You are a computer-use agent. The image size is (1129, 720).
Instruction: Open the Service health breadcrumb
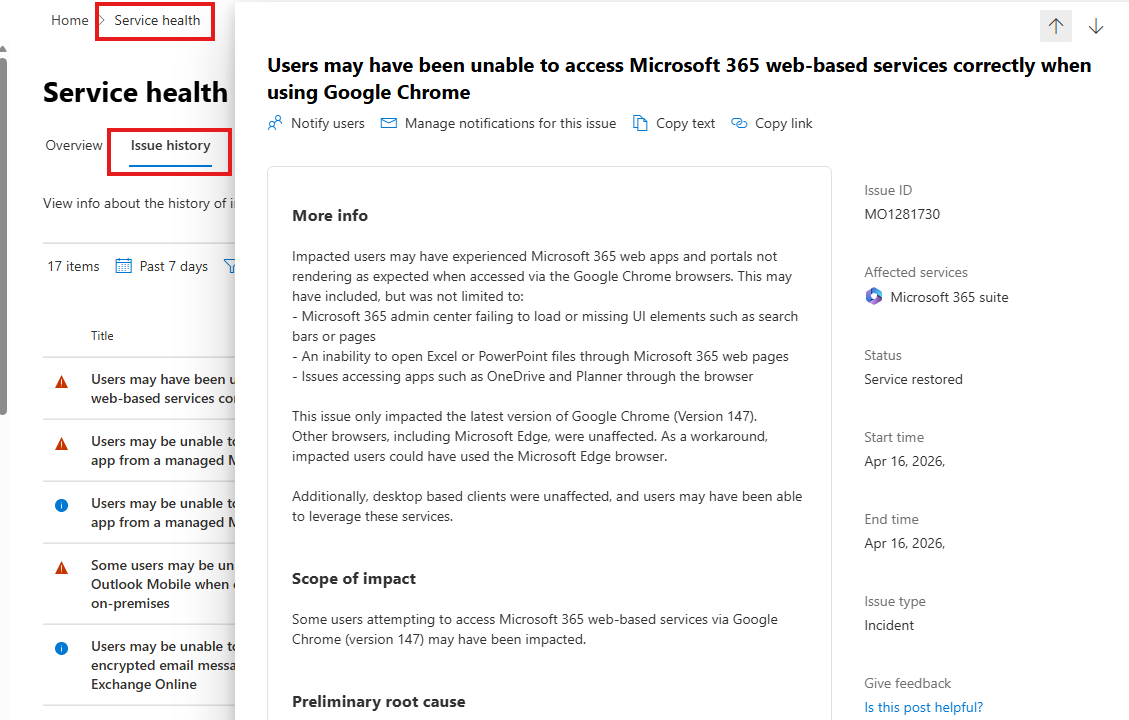coord(157,20)
